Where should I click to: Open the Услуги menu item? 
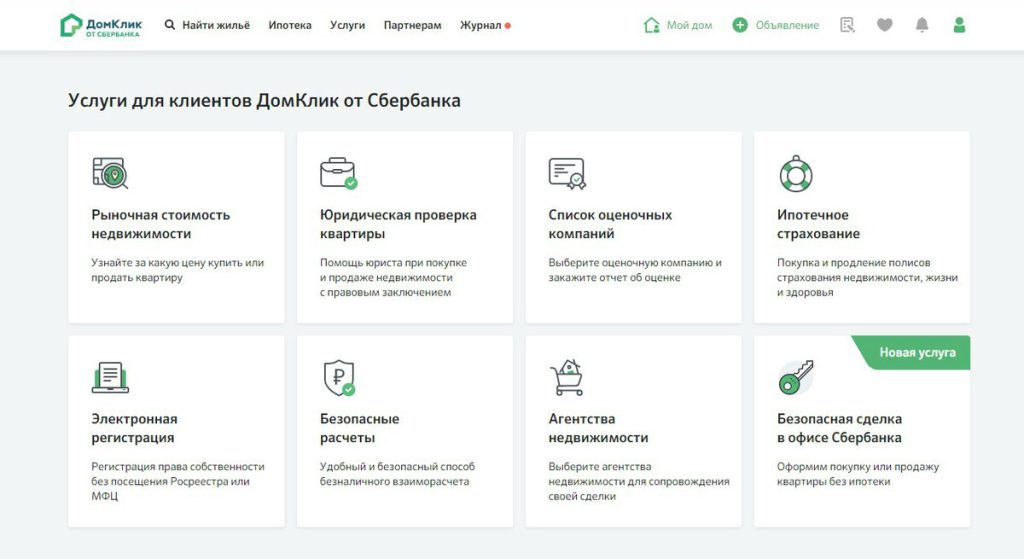click(x=347, y=25)
